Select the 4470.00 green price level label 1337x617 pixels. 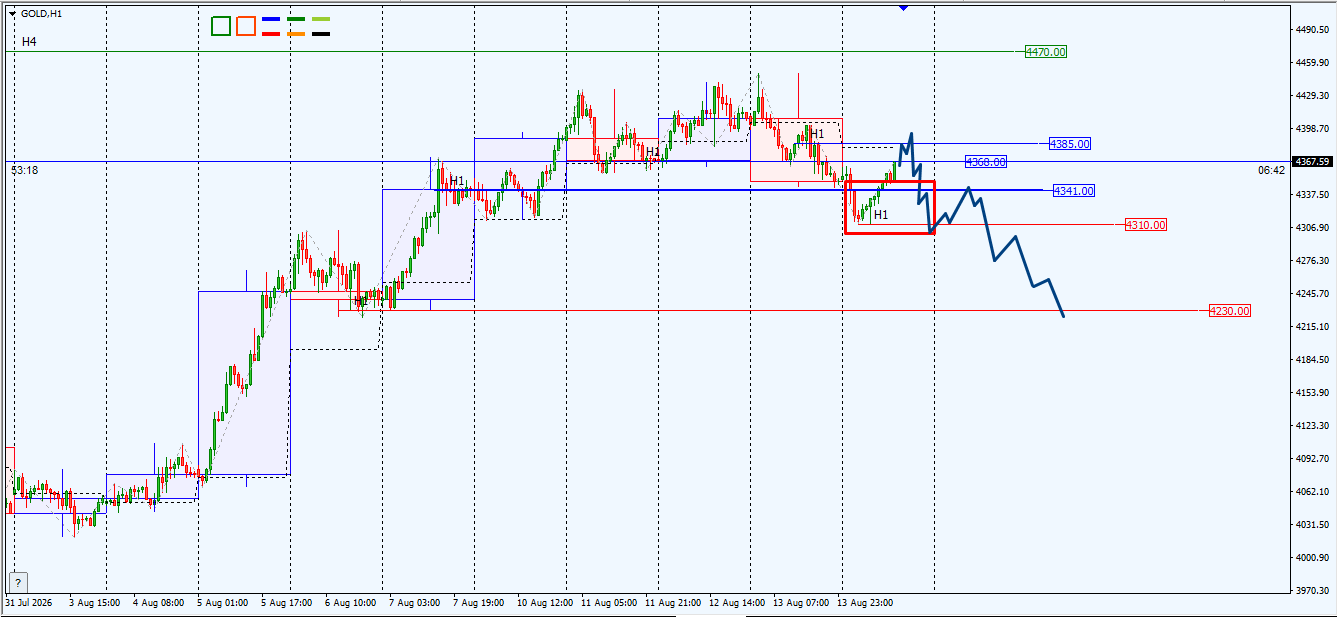(1046, 51)
